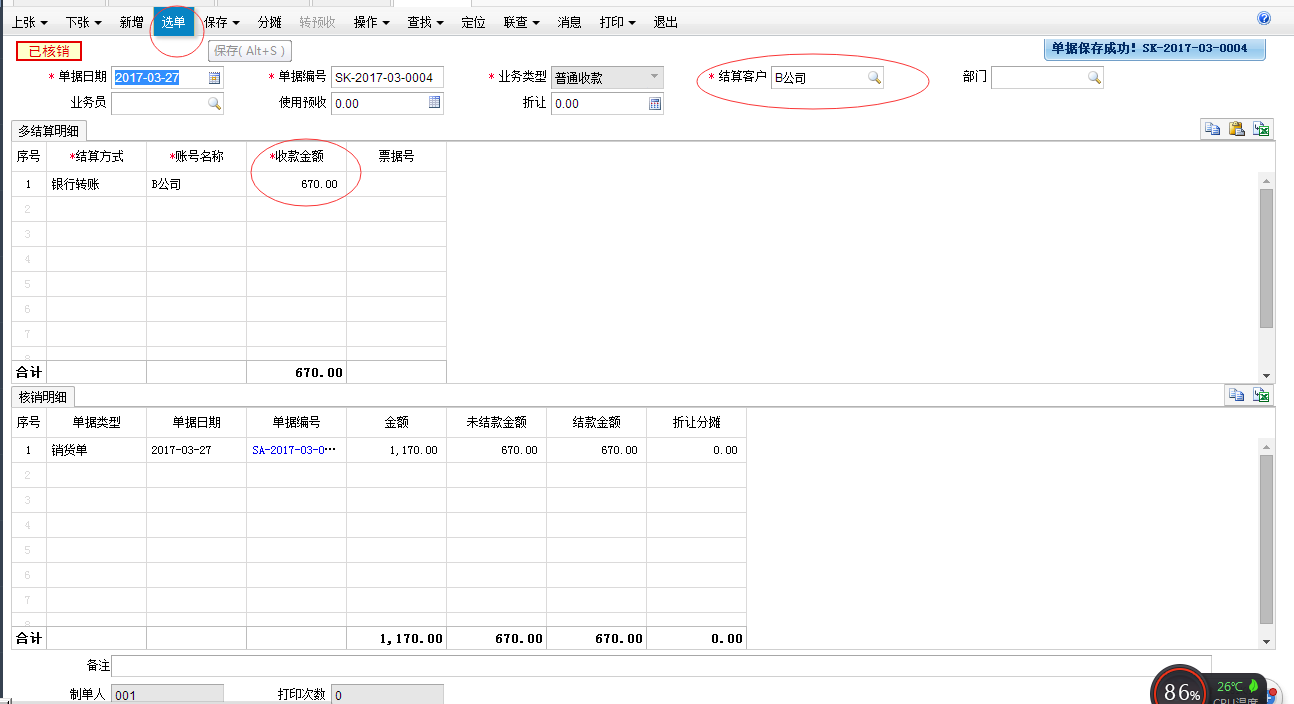Open the 联查 dropdown menu
The height and width of the screenshot is (704, 1294).
(521, 22)
